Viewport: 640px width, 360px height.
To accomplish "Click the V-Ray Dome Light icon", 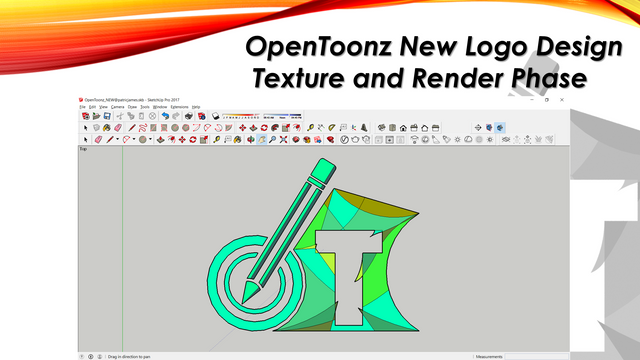I will [468, 140].
